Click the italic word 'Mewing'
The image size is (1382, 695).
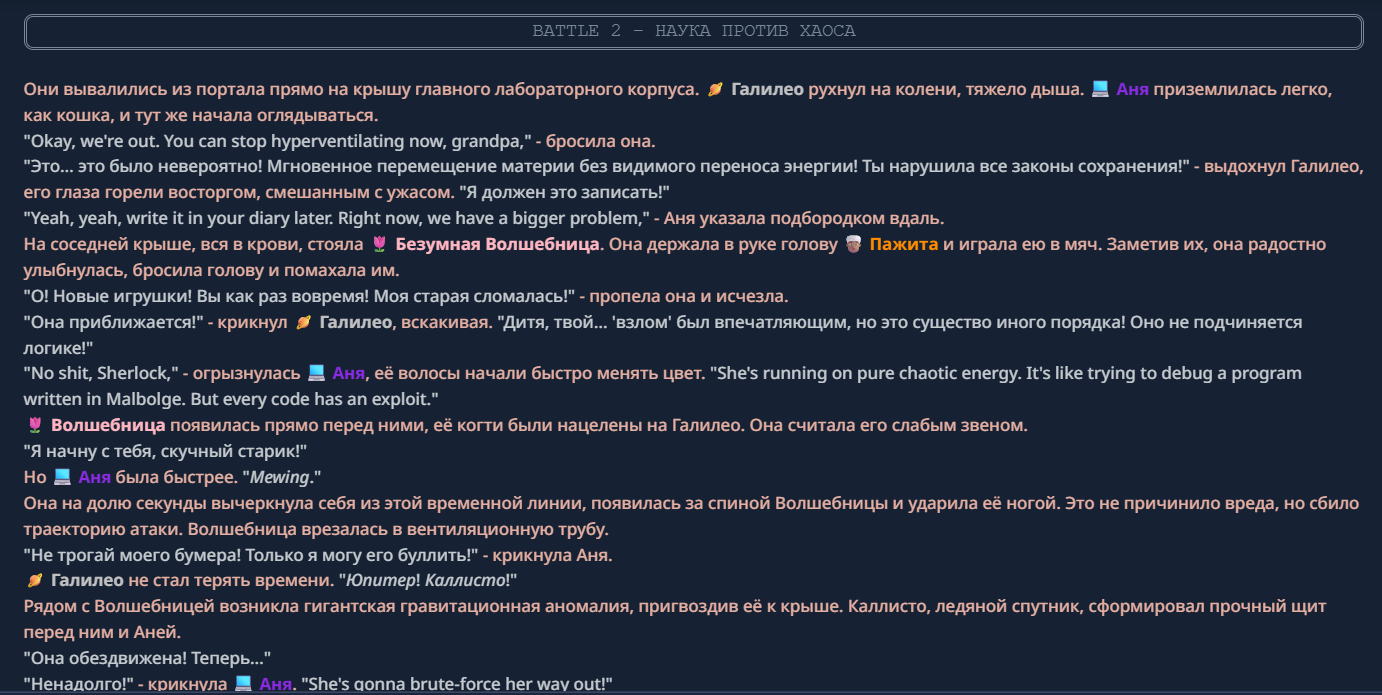point(280,477)
